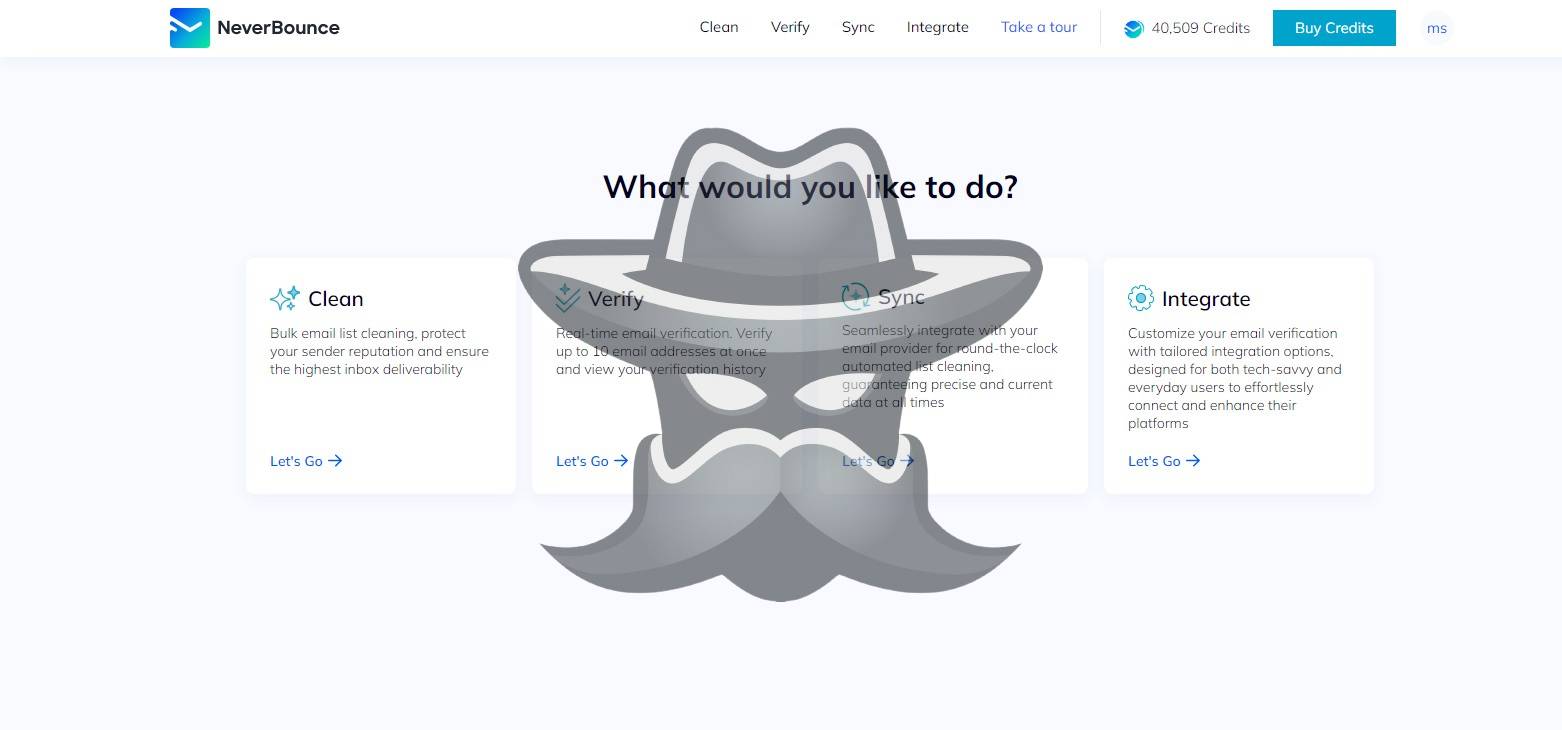Click the sparkles icon on the Clean card
Image resolution: width=1562 pixels, height=730 pixels.
point(284,298)
